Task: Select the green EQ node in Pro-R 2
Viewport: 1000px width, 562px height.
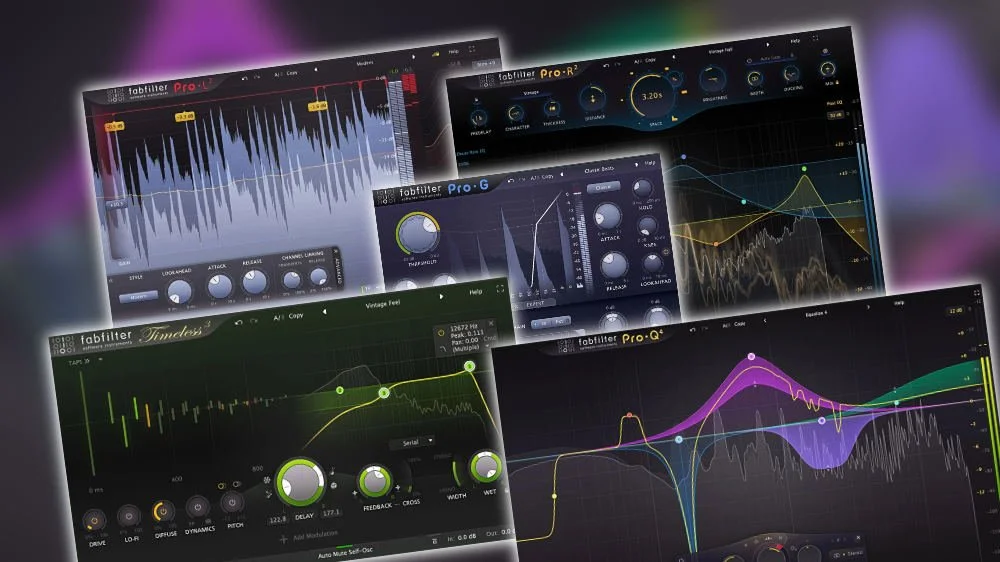Action: click(804, 169)
